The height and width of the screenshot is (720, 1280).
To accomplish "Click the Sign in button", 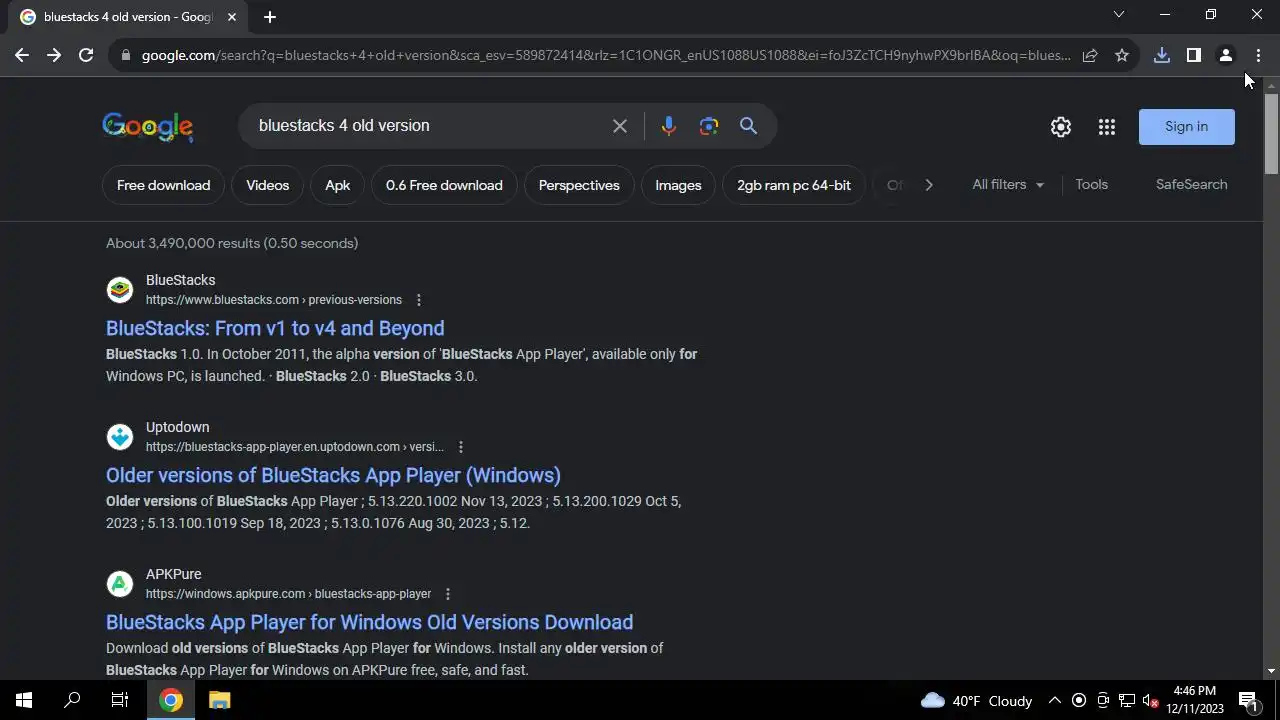I will click(x=1187, y=127).
